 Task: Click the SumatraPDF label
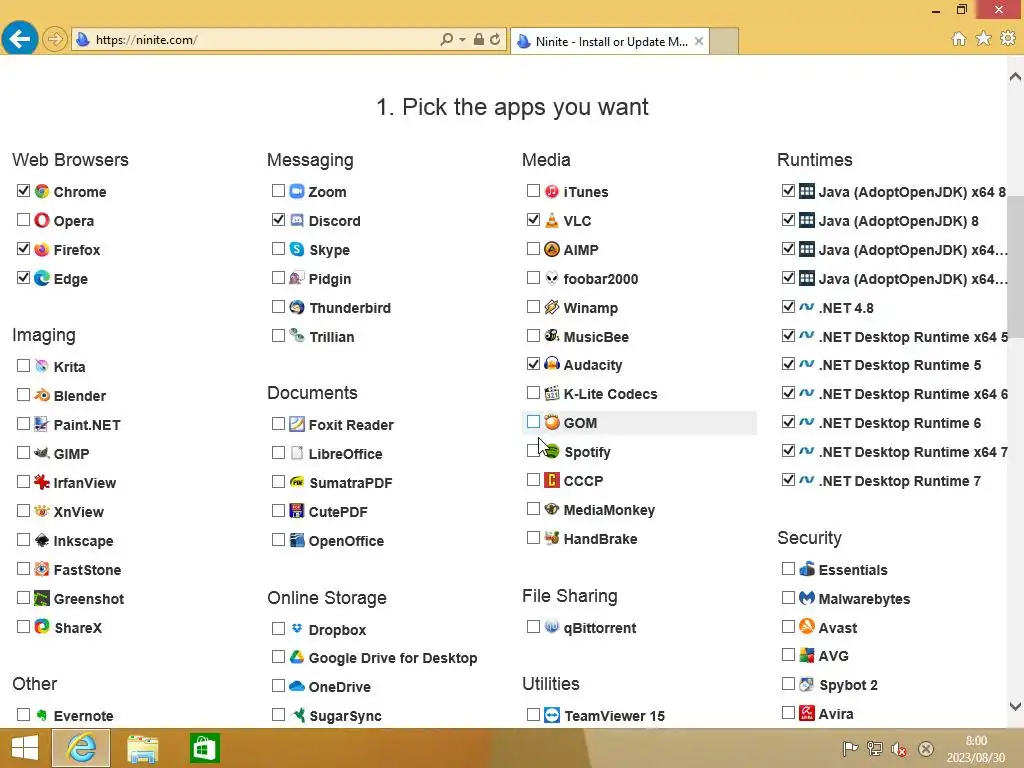click(351, 483)
